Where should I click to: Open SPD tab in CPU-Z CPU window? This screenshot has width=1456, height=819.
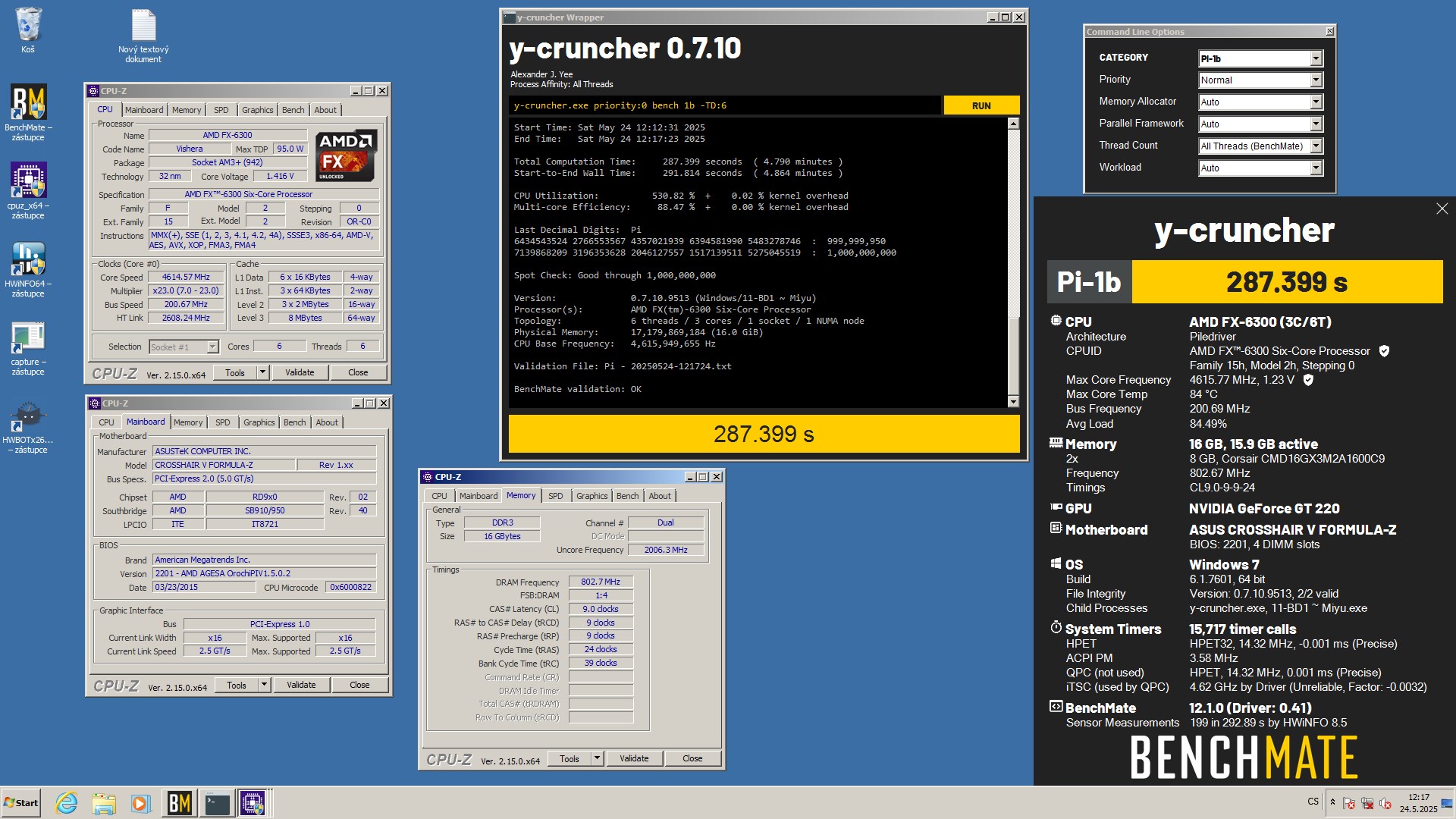click(x=221, y=110)
